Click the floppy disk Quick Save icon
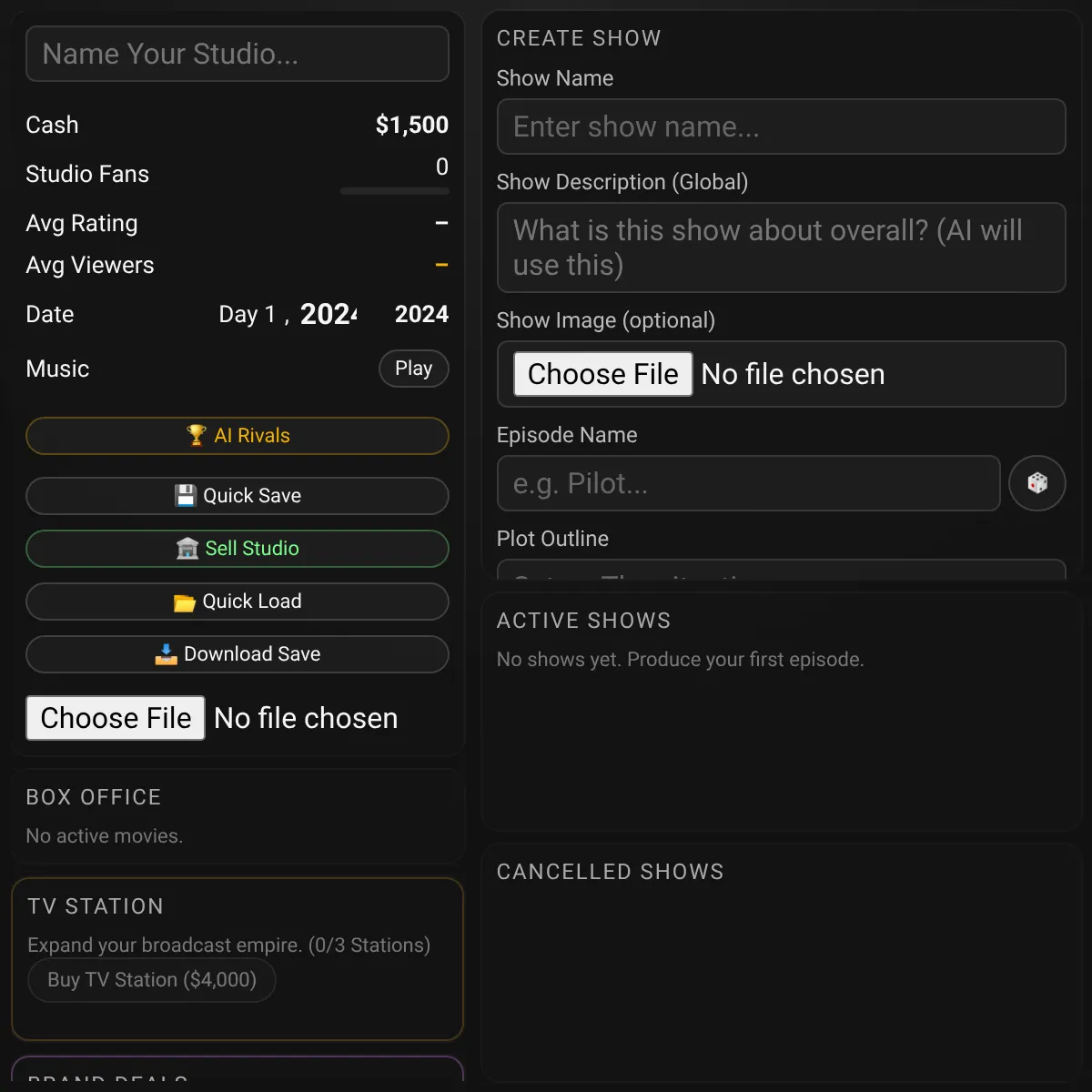The image size is (1092, 1092). coord(186,495)
